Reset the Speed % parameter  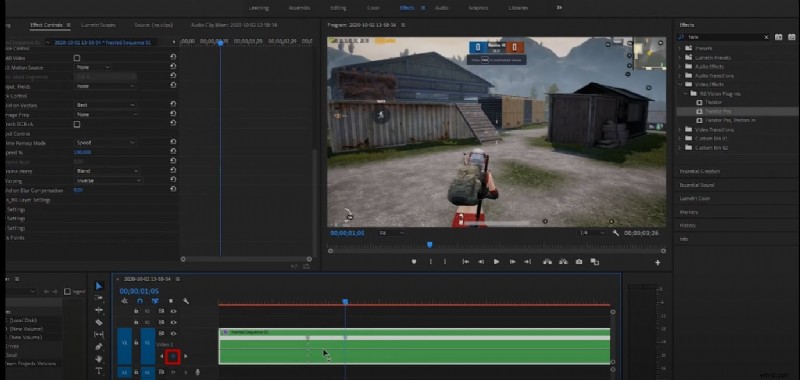[x=173, y=152]
